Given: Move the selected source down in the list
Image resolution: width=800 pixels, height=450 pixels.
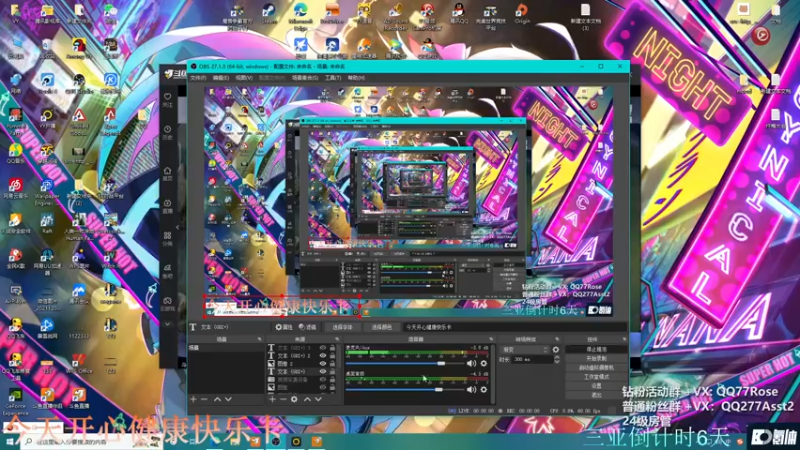Looking at the screenshot, I should coord(318,399).
